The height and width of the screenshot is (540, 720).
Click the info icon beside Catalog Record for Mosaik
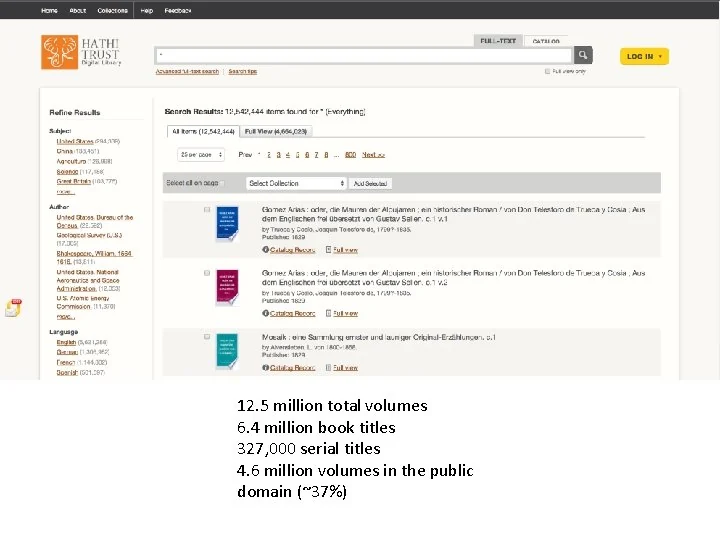pos(265,367)
